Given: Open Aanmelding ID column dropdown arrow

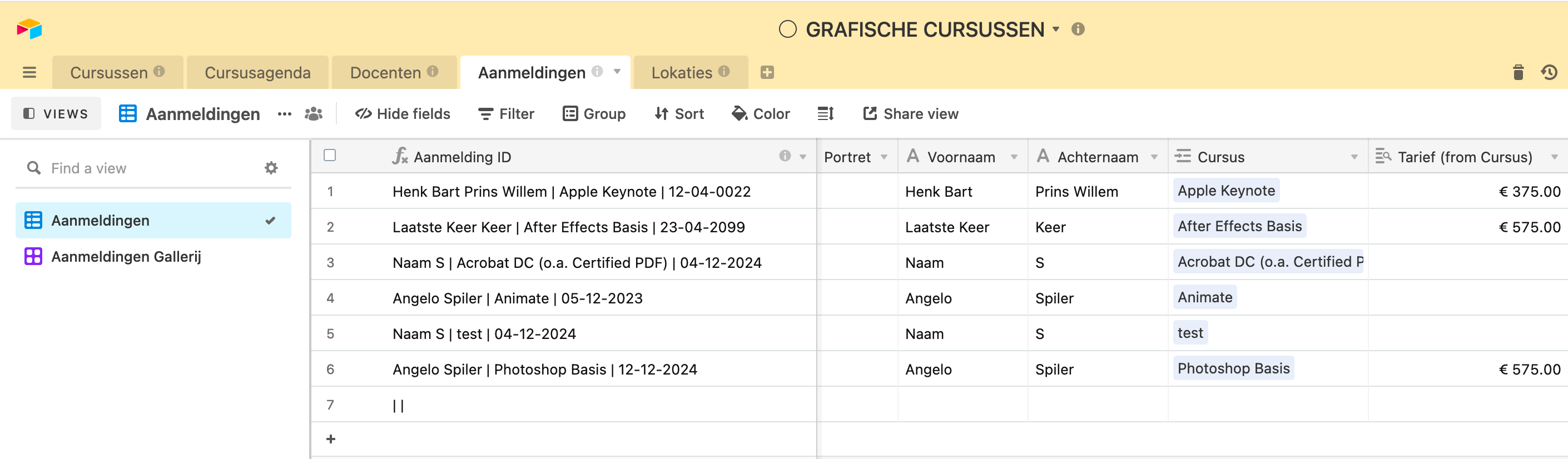Looking at the screenshot, I should point(803,157).
